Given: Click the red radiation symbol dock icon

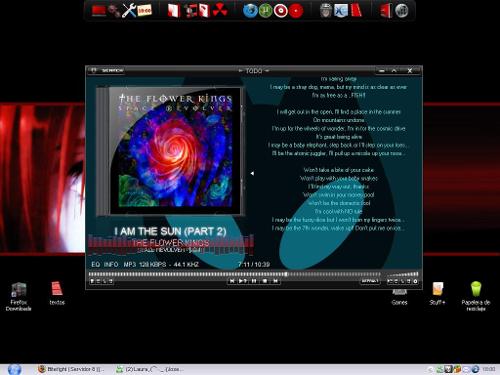Looking at the screenshot, I should point(220,10).
